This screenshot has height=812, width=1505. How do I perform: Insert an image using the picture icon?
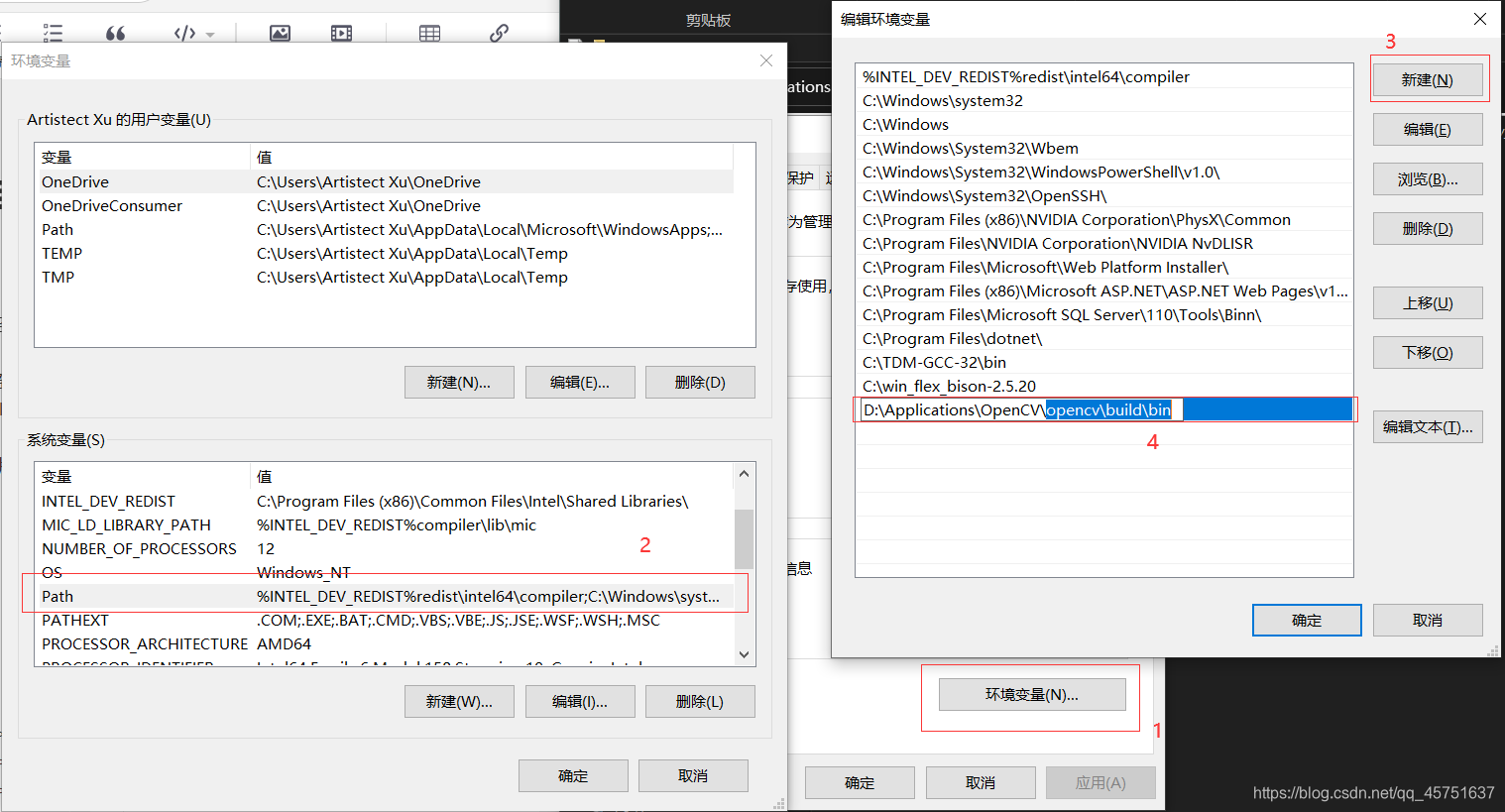(x=279, y=32)
